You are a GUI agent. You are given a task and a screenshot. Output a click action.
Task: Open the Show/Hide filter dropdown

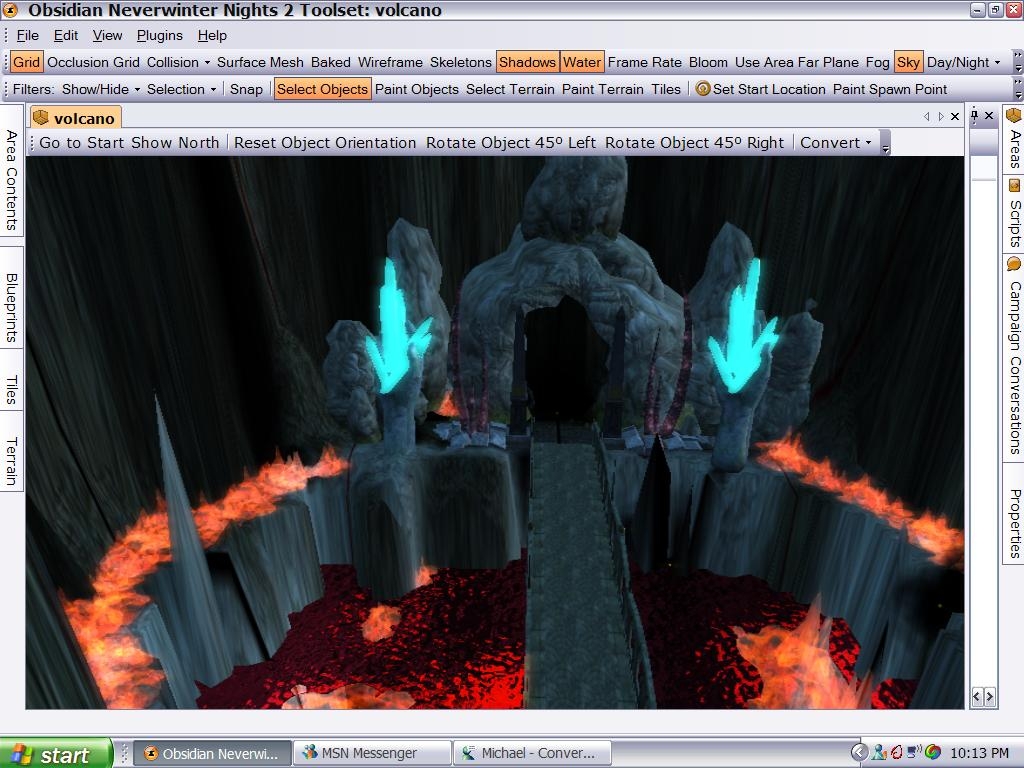100,89
